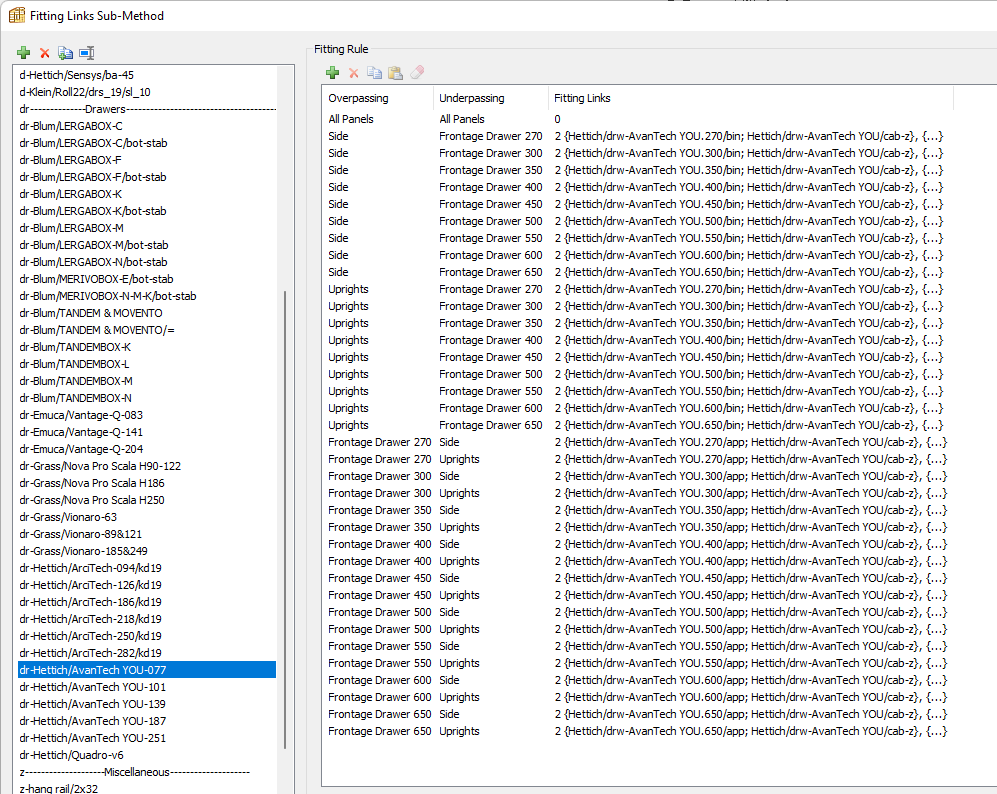
Task: Rename the selected sub-method
Action: tap(87, 53)
